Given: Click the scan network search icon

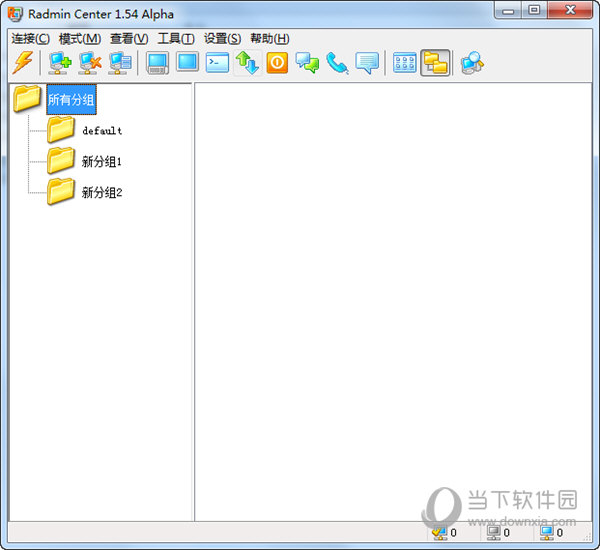Looking at the screenshot, I should (x=473, y=63).
